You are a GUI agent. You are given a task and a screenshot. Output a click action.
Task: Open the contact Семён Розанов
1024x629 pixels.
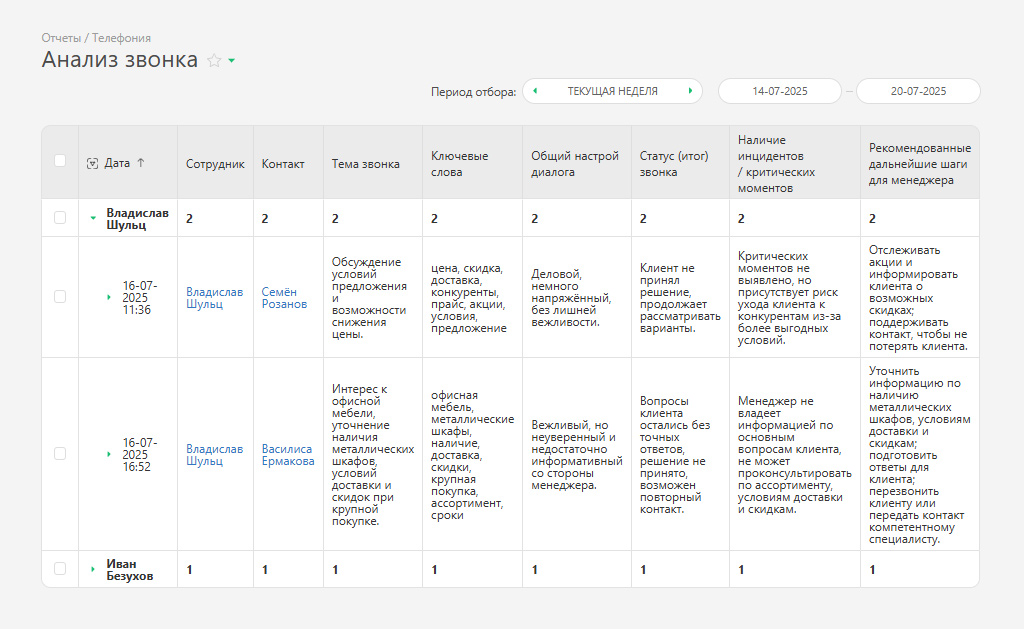pyautogui.click(x=284, y=298)
